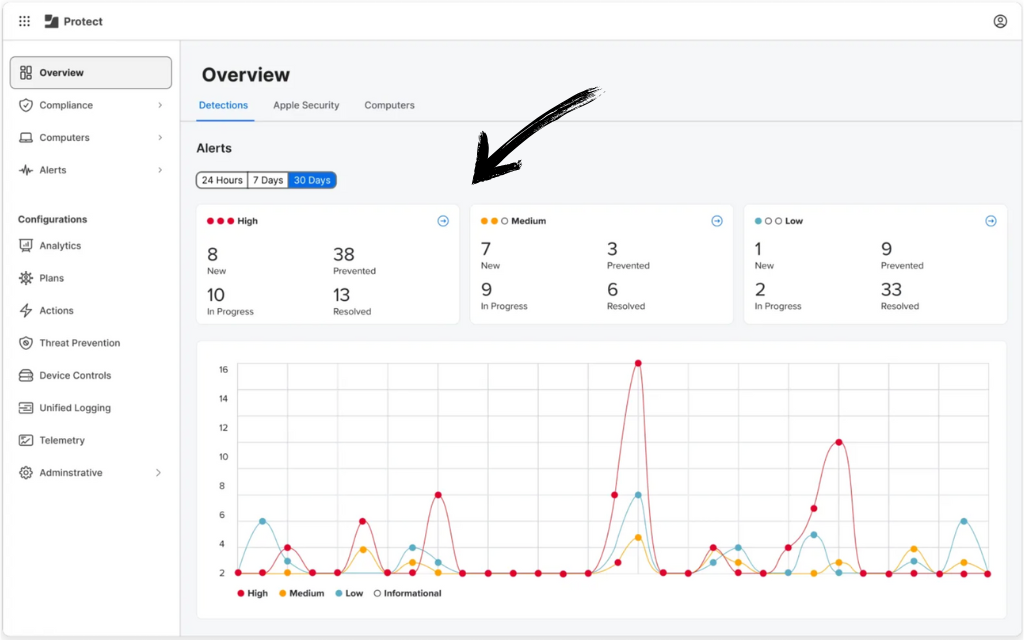The height and width of the screenshot is (640, 1024).
Task: Select the 30 Days time range
Action: pyautogui.click(x=312, y=180)
